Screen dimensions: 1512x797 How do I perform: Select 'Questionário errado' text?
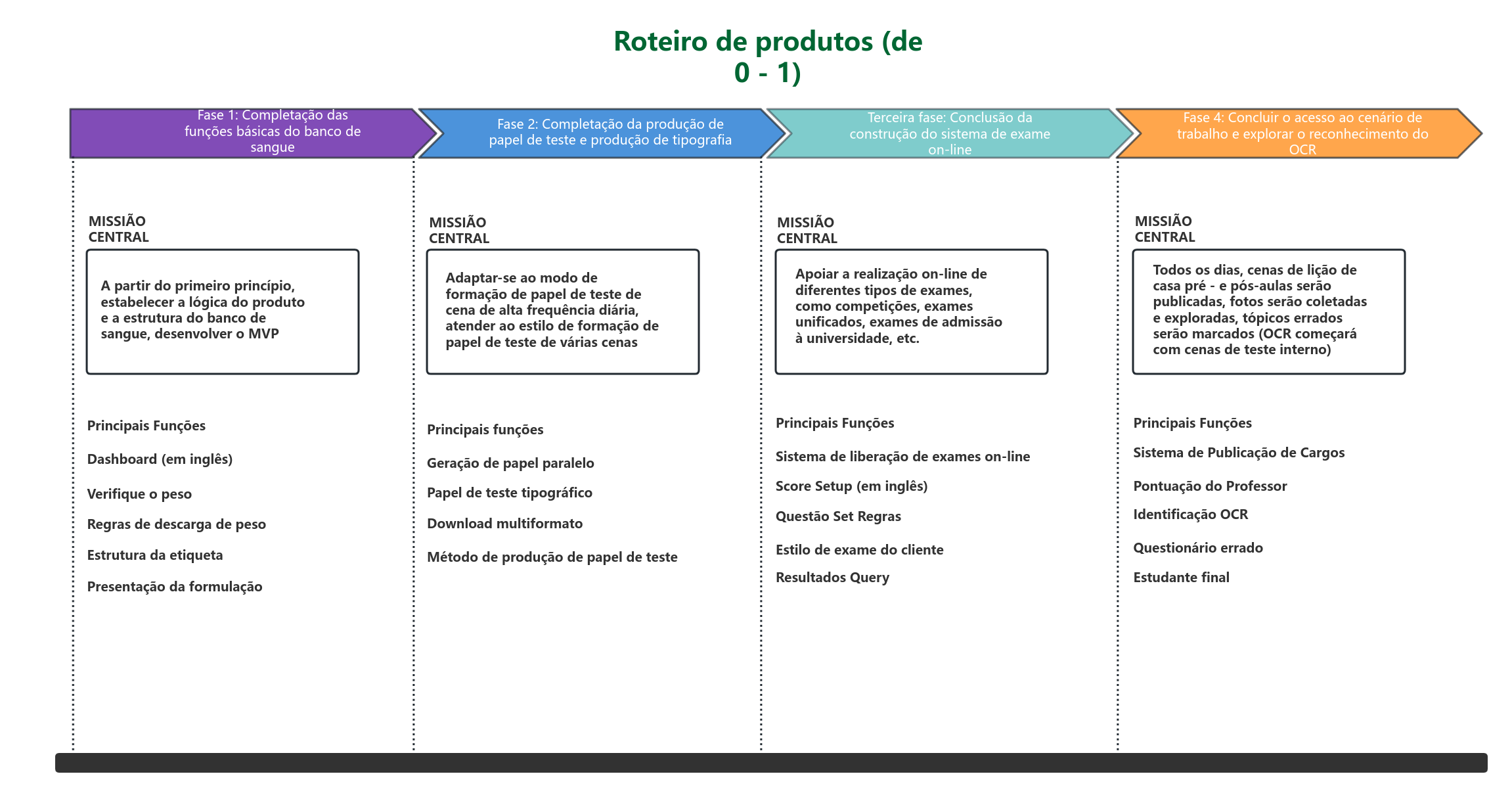tap(1198, 548)
